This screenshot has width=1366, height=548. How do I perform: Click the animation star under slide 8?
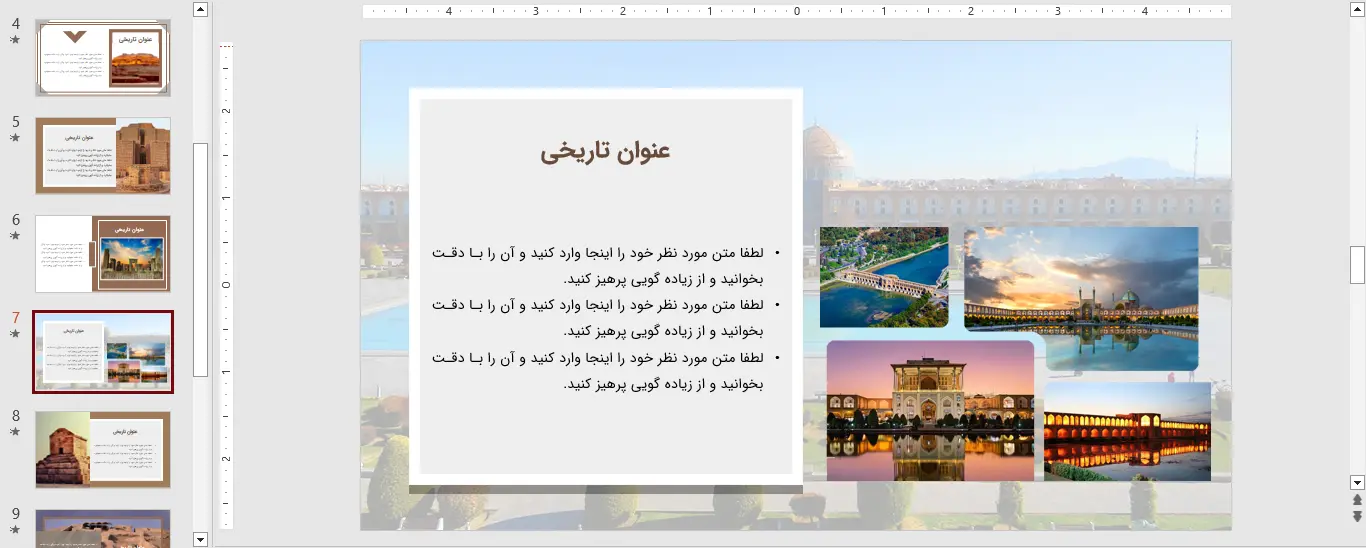(x=15, y=432)
